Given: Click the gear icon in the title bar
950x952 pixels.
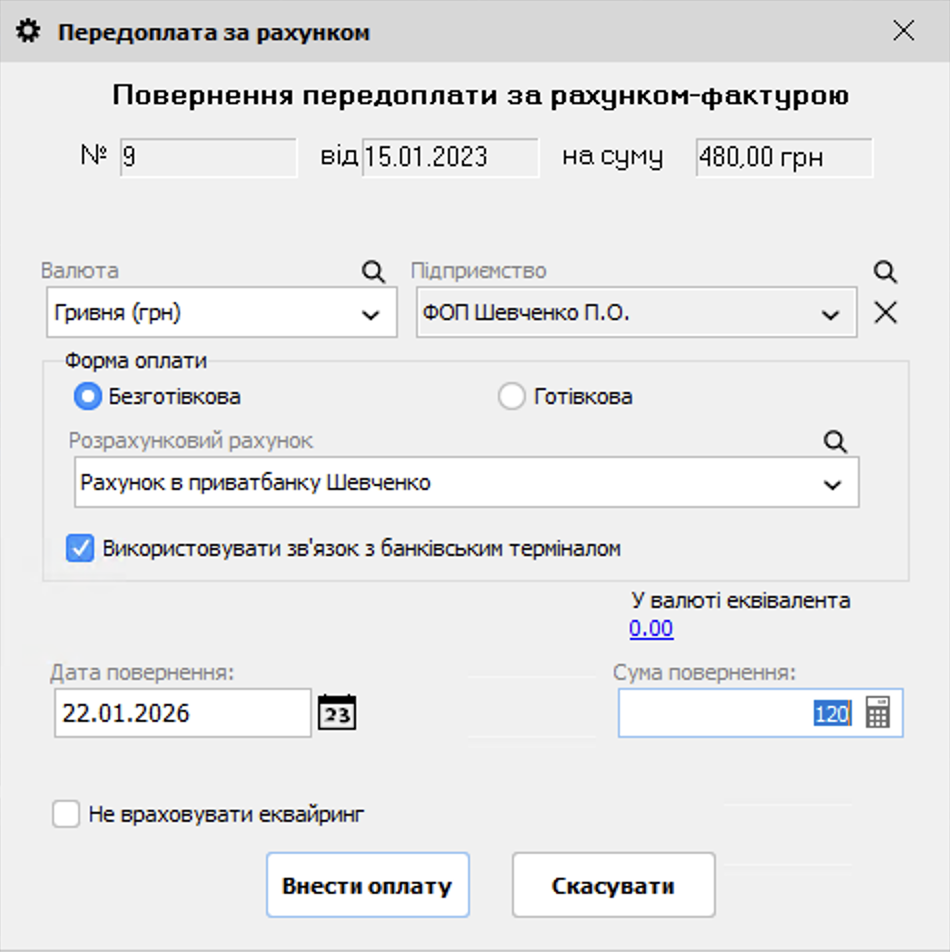Looking at the screenshot, I should pyautogui.click(x=28, y=30).
